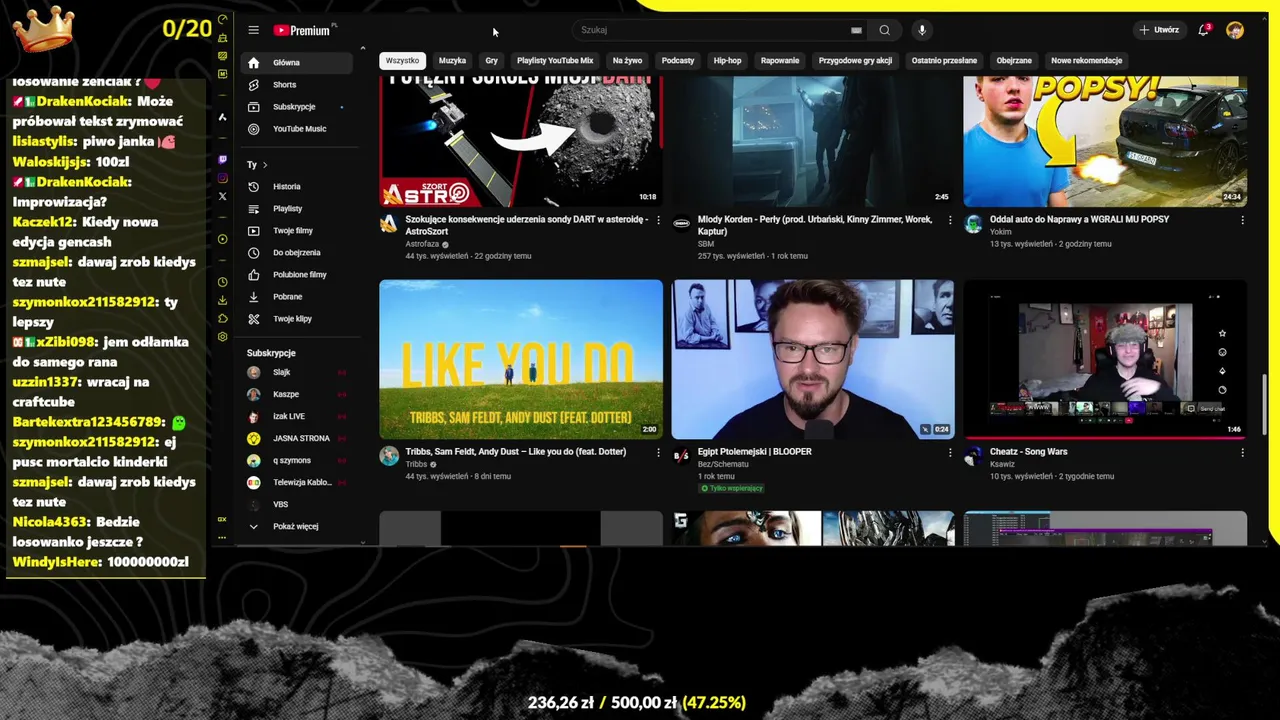
Task: Click the search magnifier button
Action: pos(885,30)
